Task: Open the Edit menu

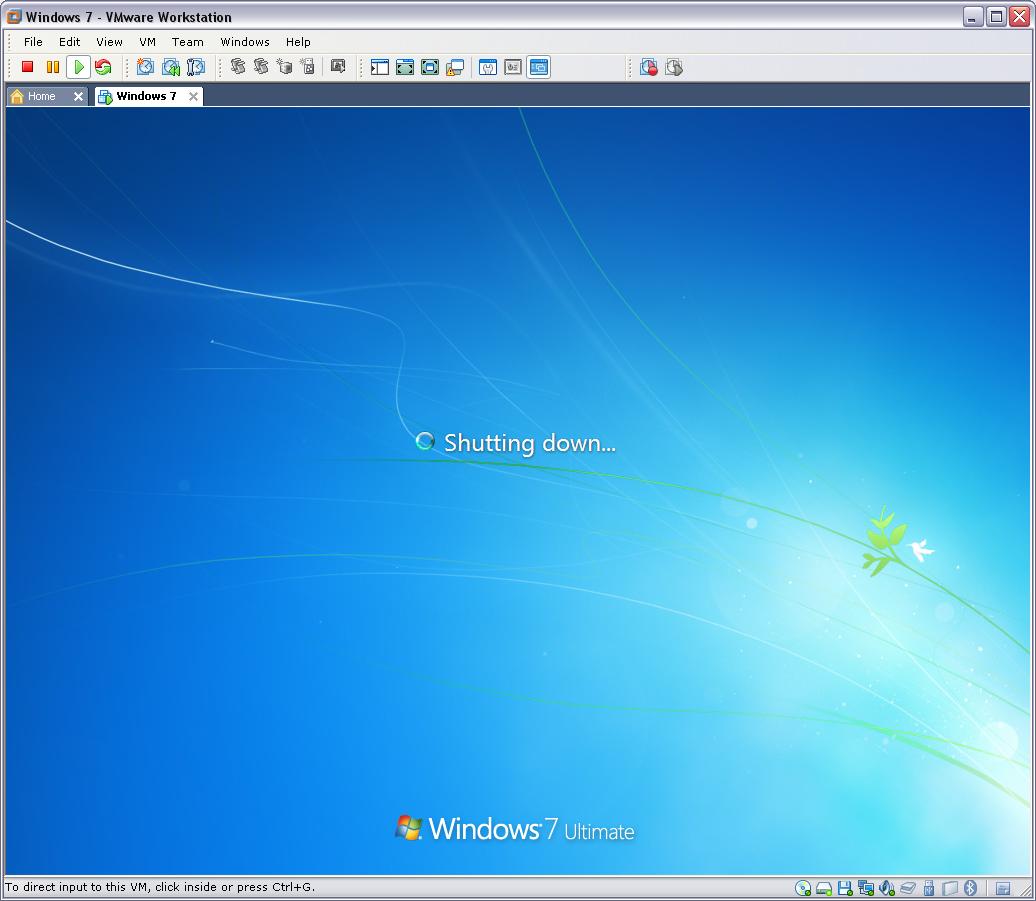Action: pos(69,42)
